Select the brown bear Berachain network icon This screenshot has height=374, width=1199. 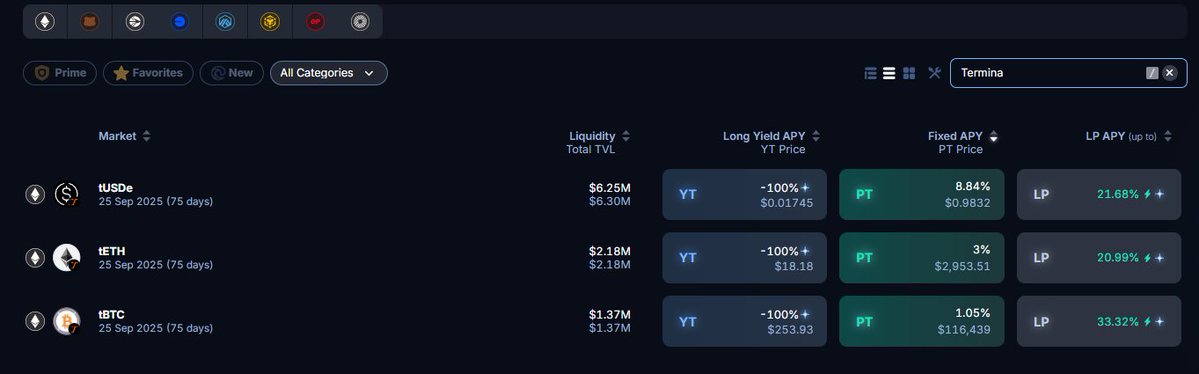pyautogui.click(x=90, y=21)
